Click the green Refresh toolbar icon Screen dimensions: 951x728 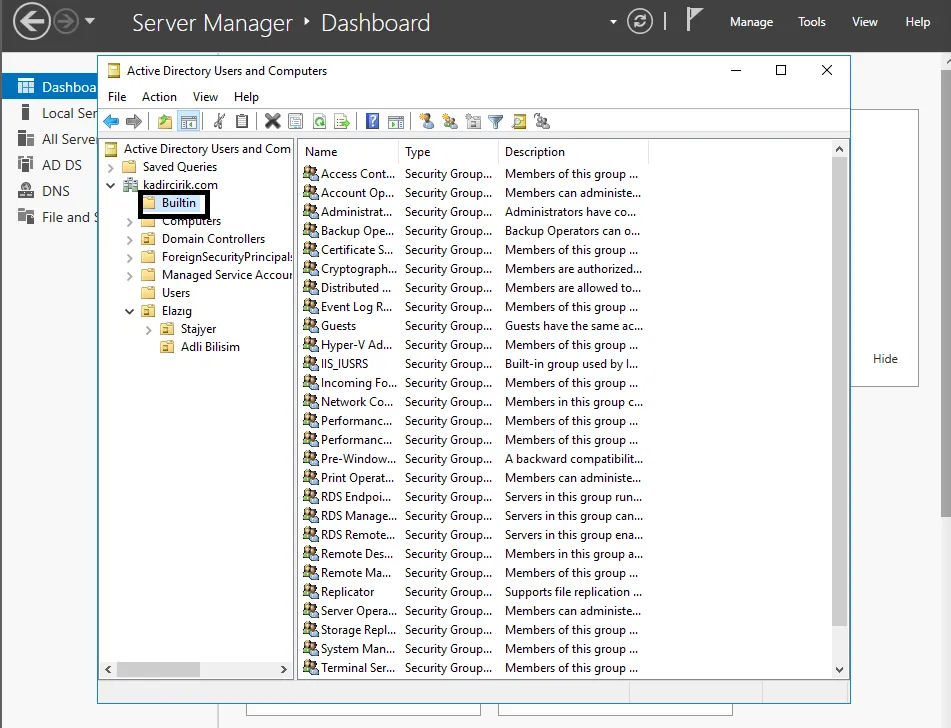click(x=319, y=121)
